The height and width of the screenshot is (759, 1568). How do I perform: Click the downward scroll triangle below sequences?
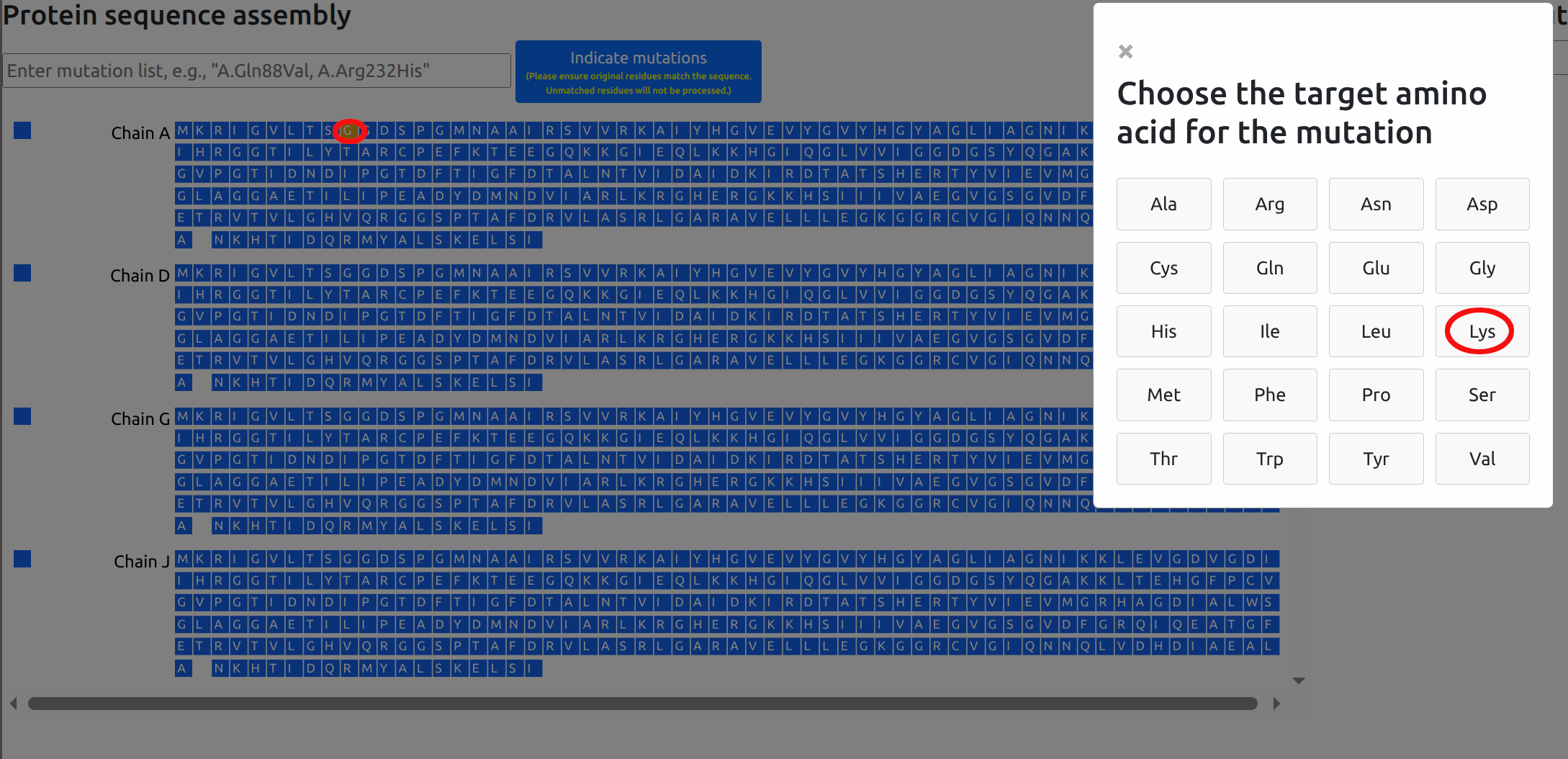[1298, 679]
